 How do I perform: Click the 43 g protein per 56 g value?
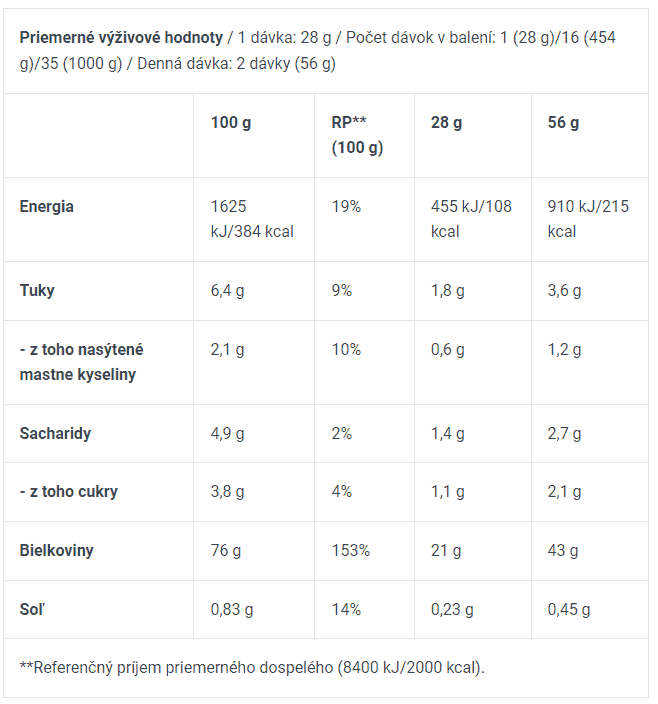tap(563, 550)
